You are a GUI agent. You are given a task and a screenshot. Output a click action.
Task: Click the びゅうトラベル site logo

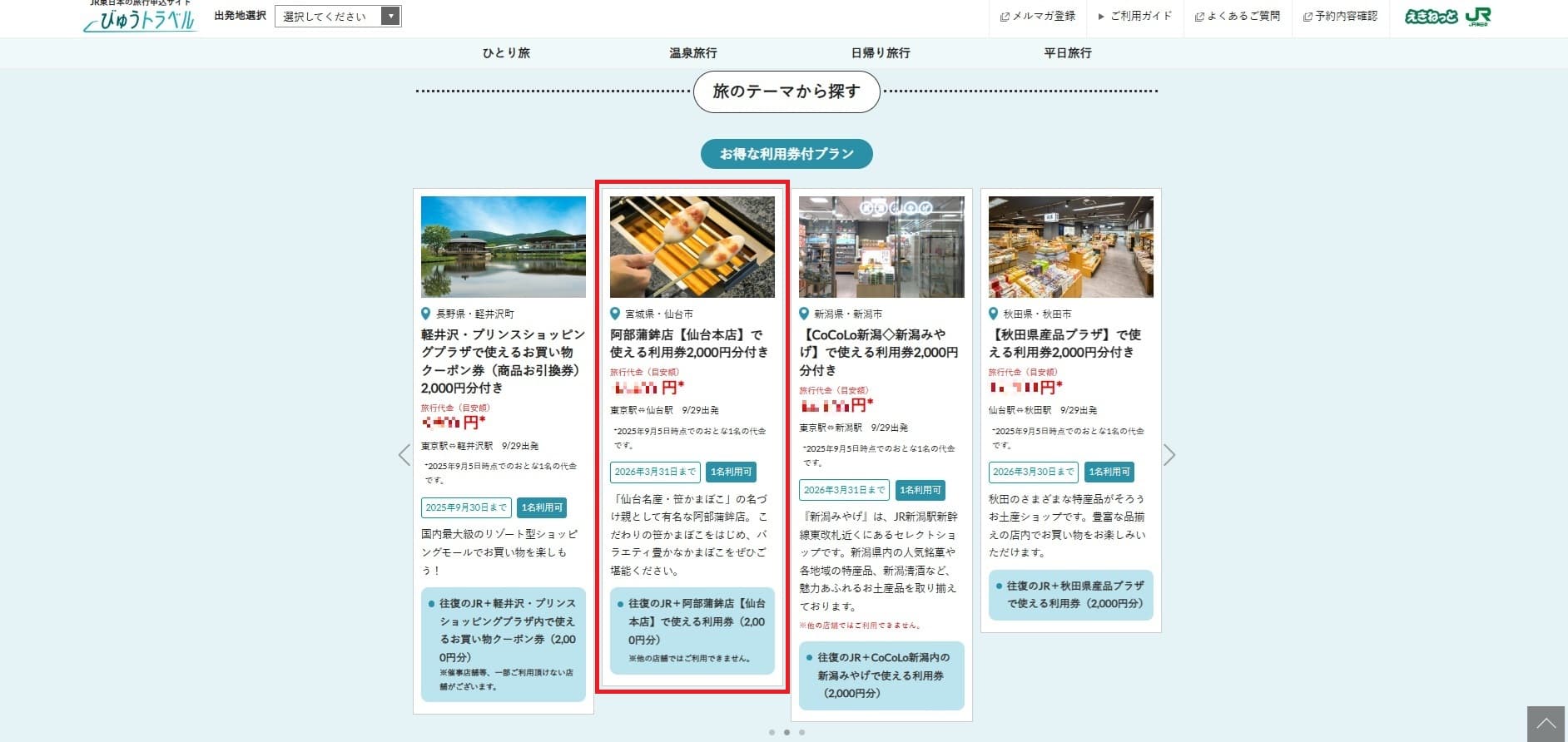point(140,18)
